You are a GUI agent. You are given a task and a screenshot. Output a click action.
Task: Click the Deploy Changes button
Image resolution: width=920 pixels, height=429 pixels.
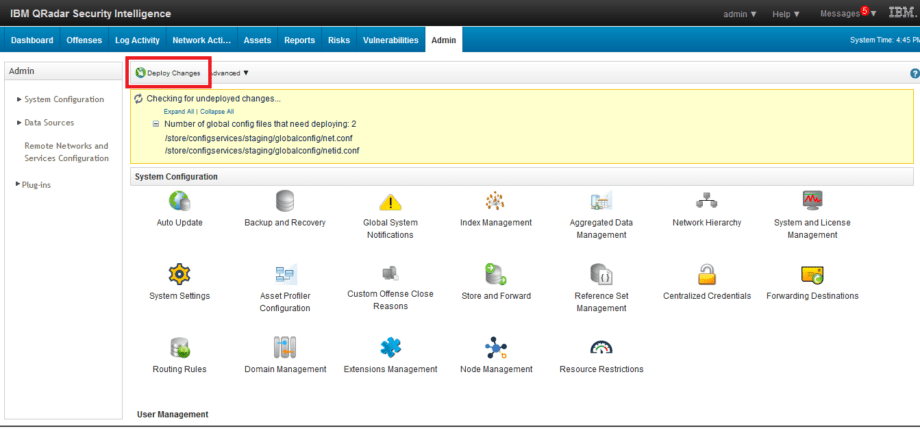[x=168, y=73]
